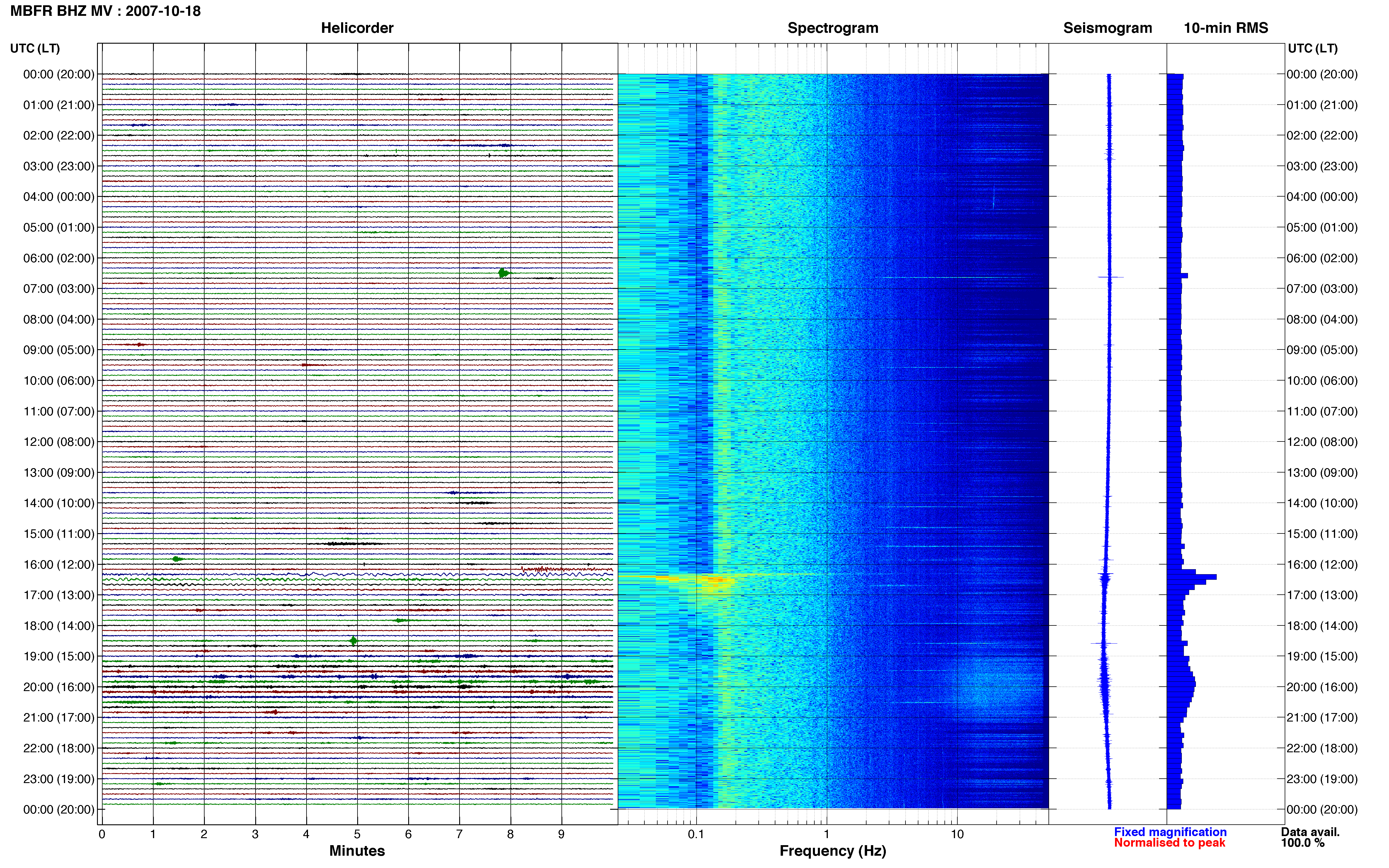Screen dimensions: 1389x868
Task: Select the Seismogram panel heading
Action: point(1107,28)
